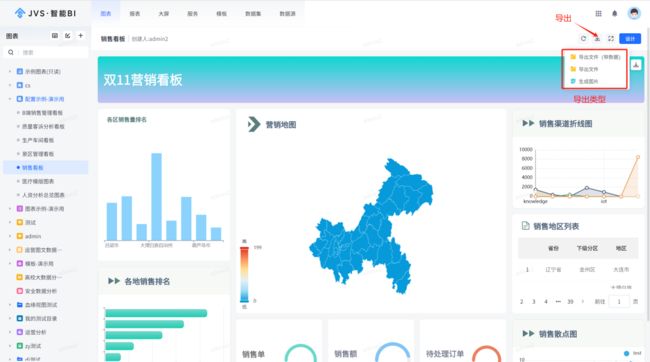
Task: Expand the 图表示例-演示用 tree node
Action: (10, 209)
